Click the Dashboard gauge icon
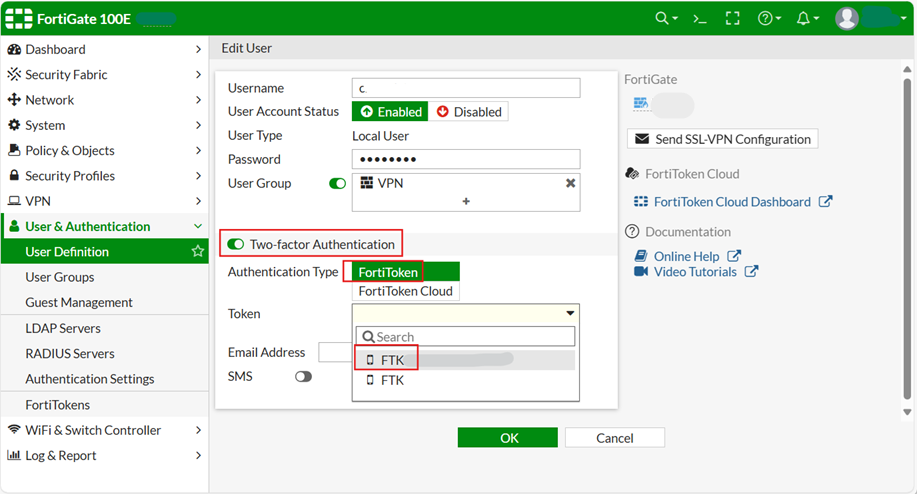This screenshot has width=917, height=494. (14, 50)
